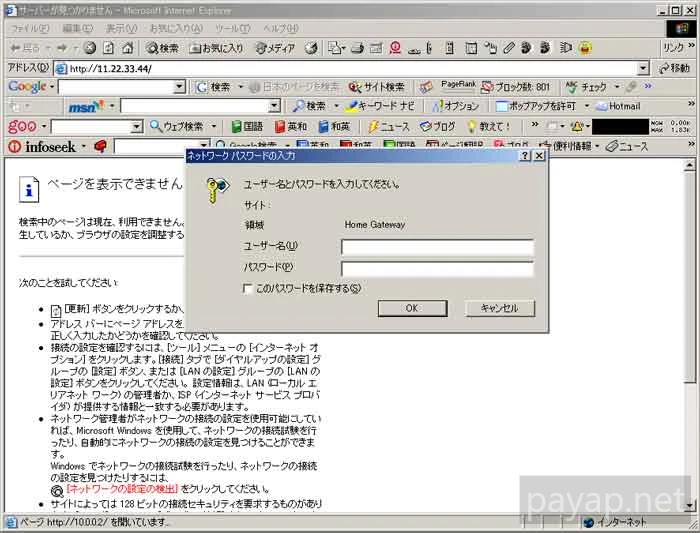Open the メディア media toolbar button
Viewport: 700px width, 533px height.
coord(275,48)
